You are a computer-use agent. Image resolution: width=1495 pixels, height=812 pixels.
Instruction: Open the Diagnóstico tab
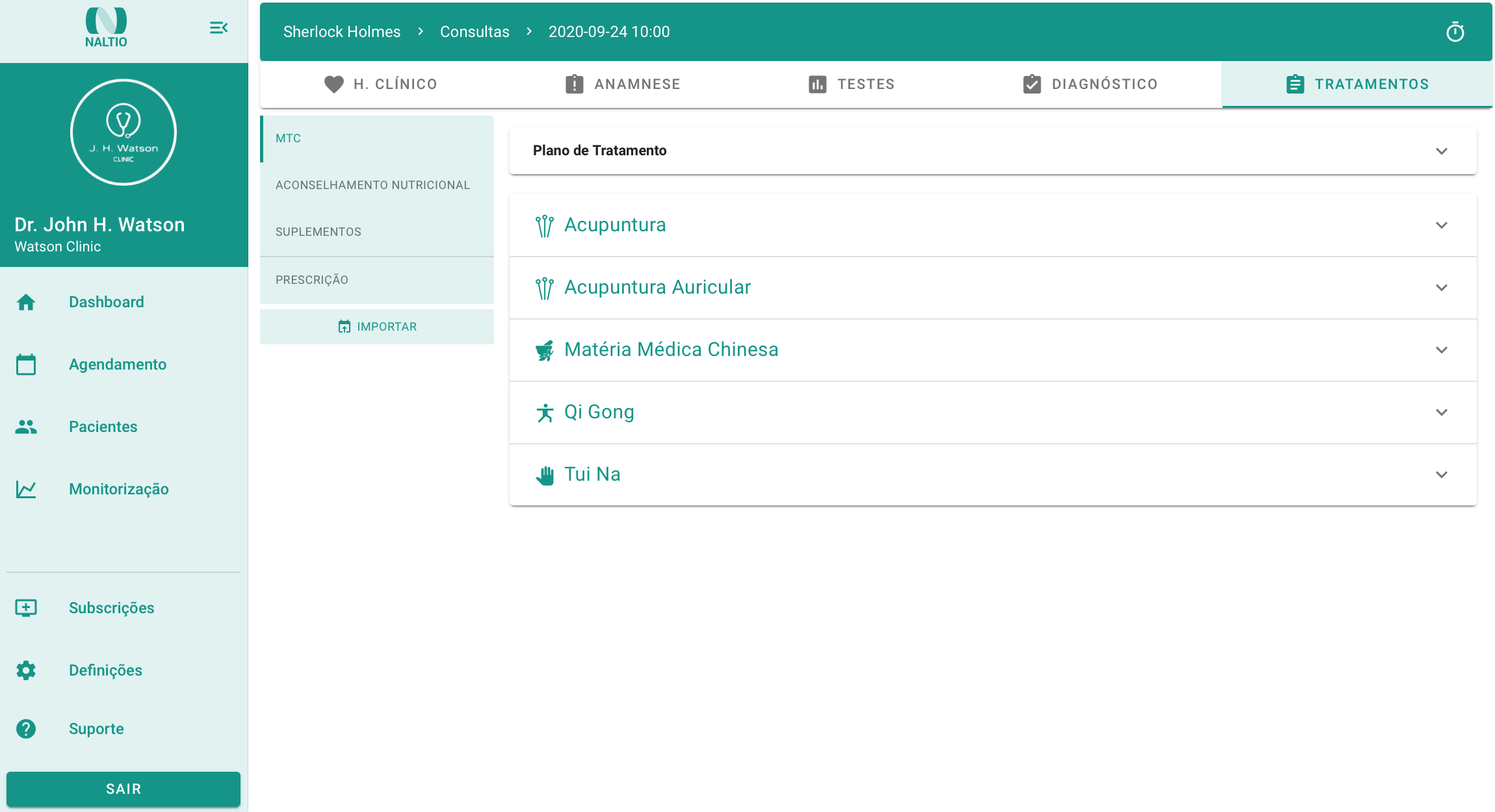click(x=1090, y=84)
